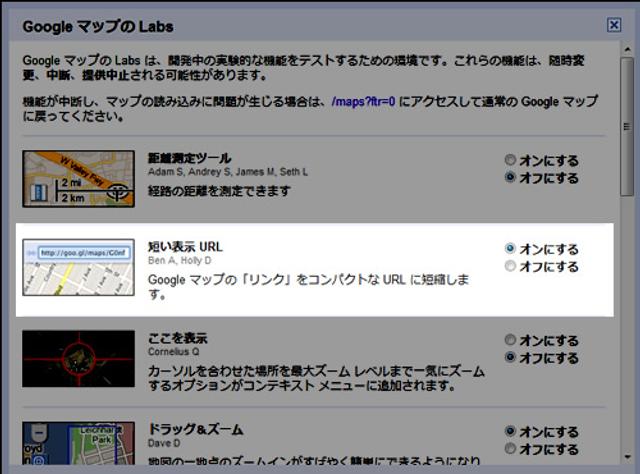Open the /maps?ftr=0 link
Image resolution: width=640 pixels, height=474 pixels.
coord(363,101)
